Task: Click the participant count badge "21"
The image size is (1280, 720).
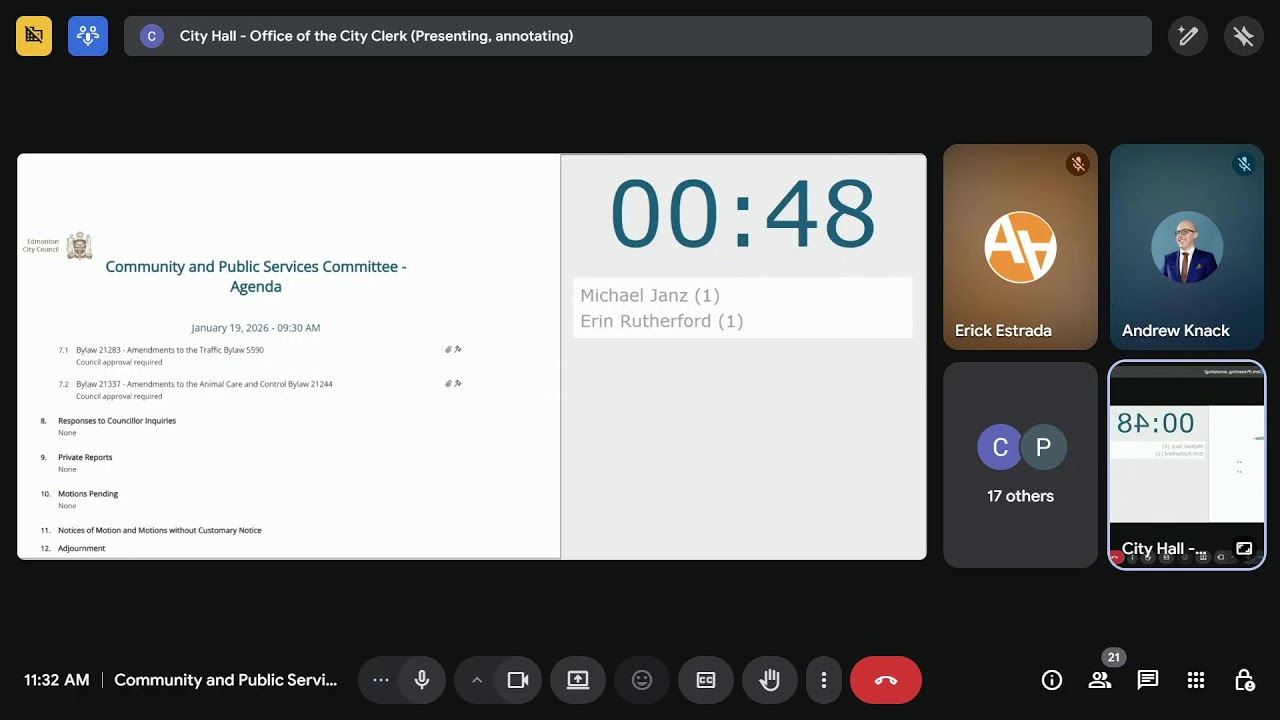Action: coord(1113,658)
